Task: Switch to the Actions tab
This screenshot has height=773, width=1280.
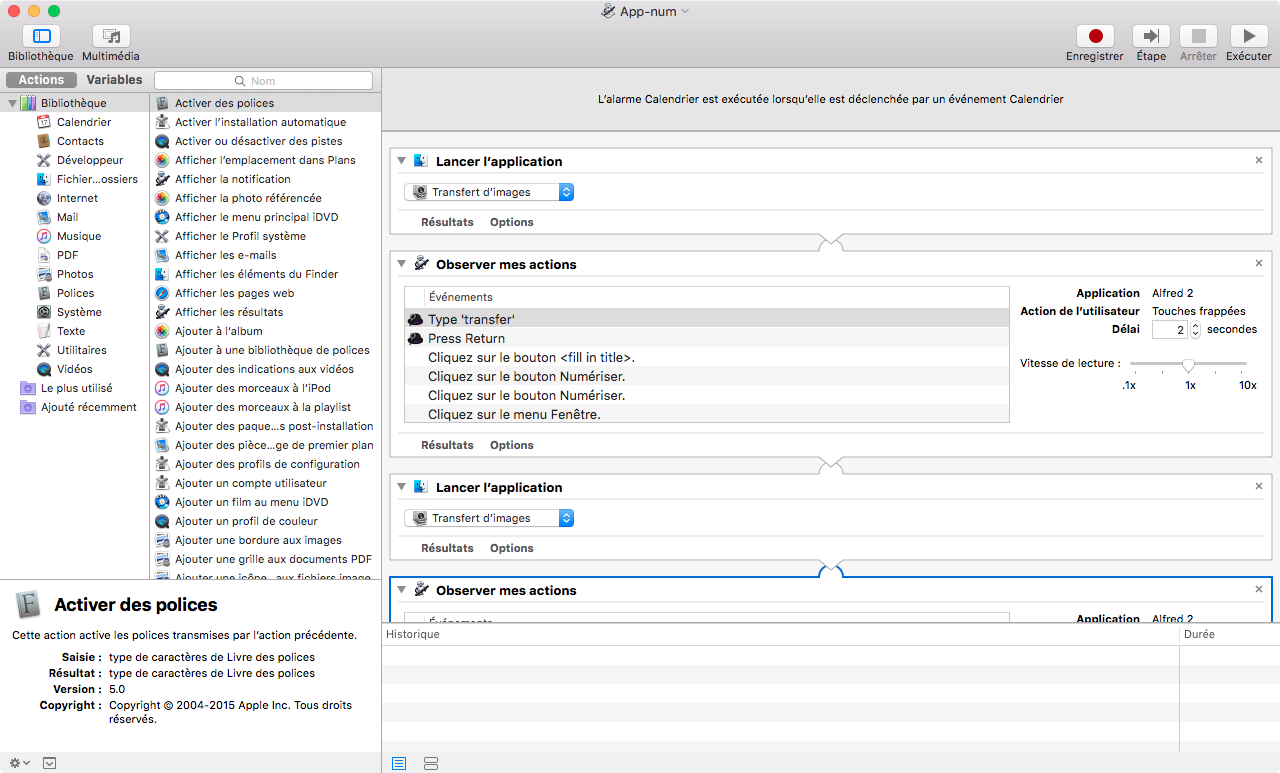Action: pos(41,80)
